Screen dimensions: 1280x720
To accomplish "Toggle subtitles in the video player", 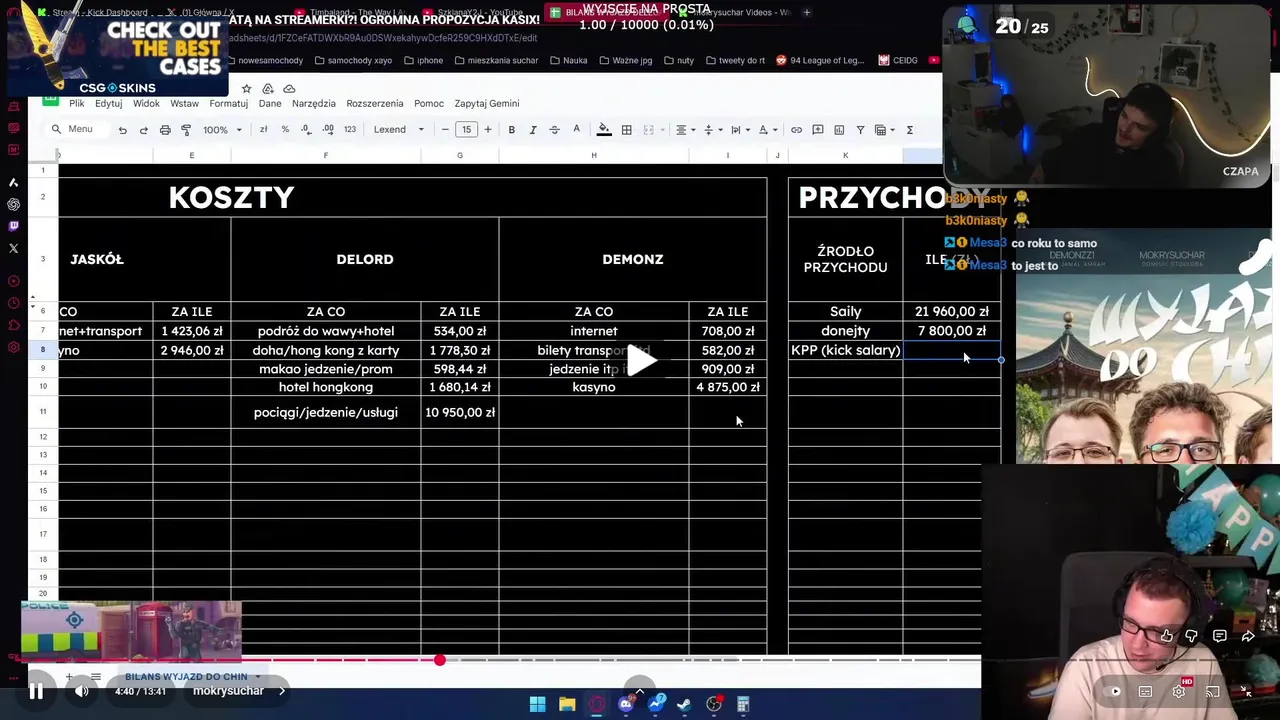I will 1146,691.
